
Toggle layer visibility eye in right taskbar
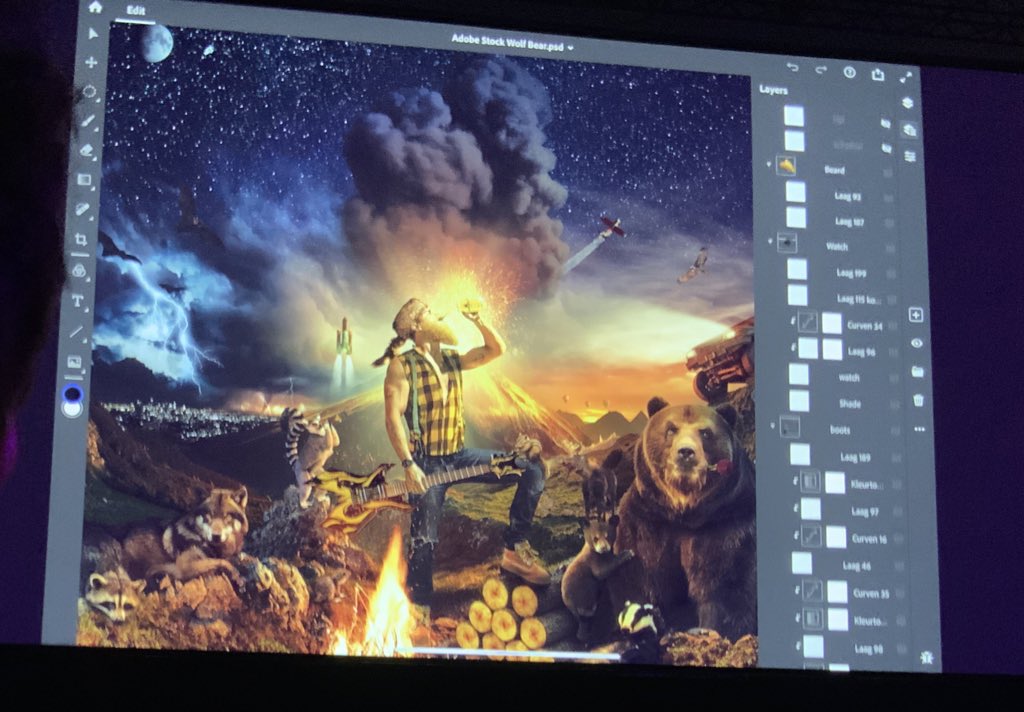click(x=917, y=343)
